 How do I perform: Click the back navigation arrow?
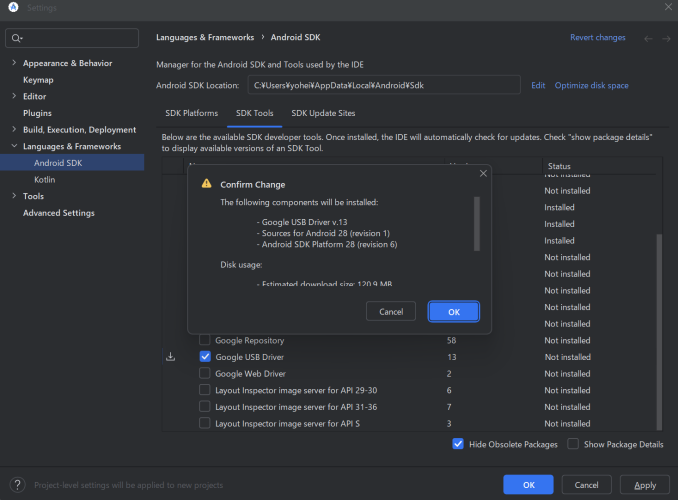click(648, 38)
